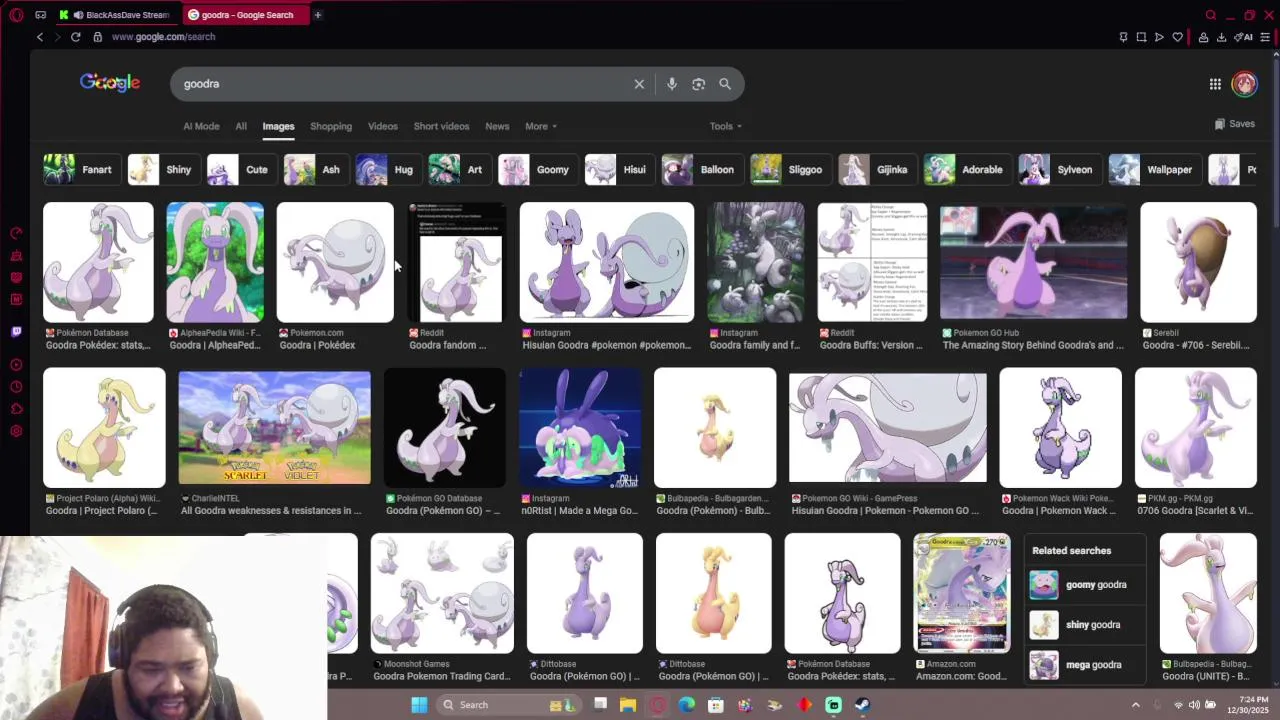Take a snapshot with the crop icon
The image size is (1280, 720).
1141,37
